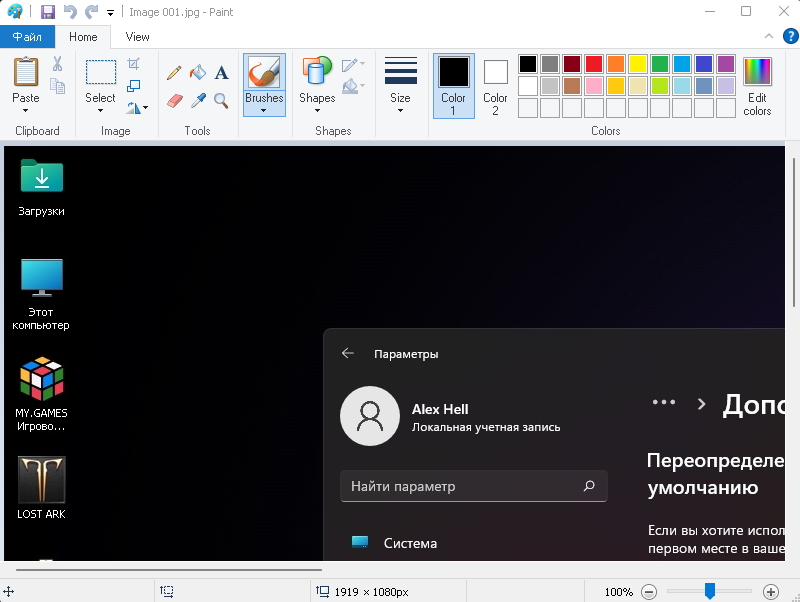Set Color 1 as active color

(x=453, y=85)
